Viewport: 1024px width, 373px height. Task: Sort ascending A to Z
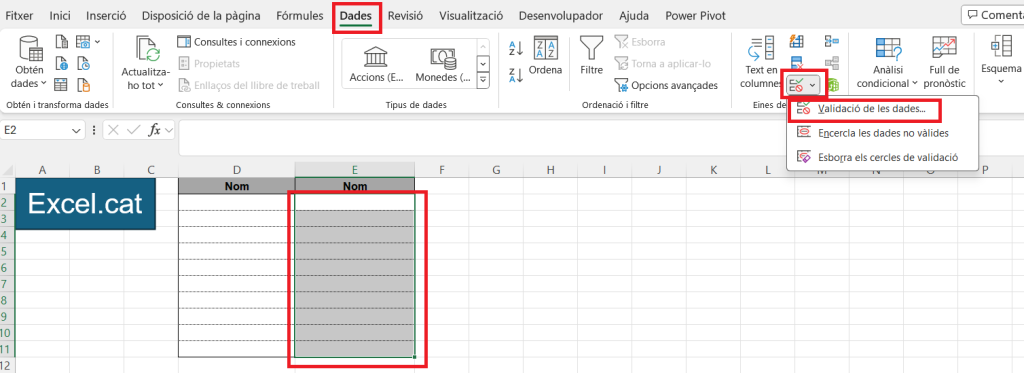click(516, 48)
